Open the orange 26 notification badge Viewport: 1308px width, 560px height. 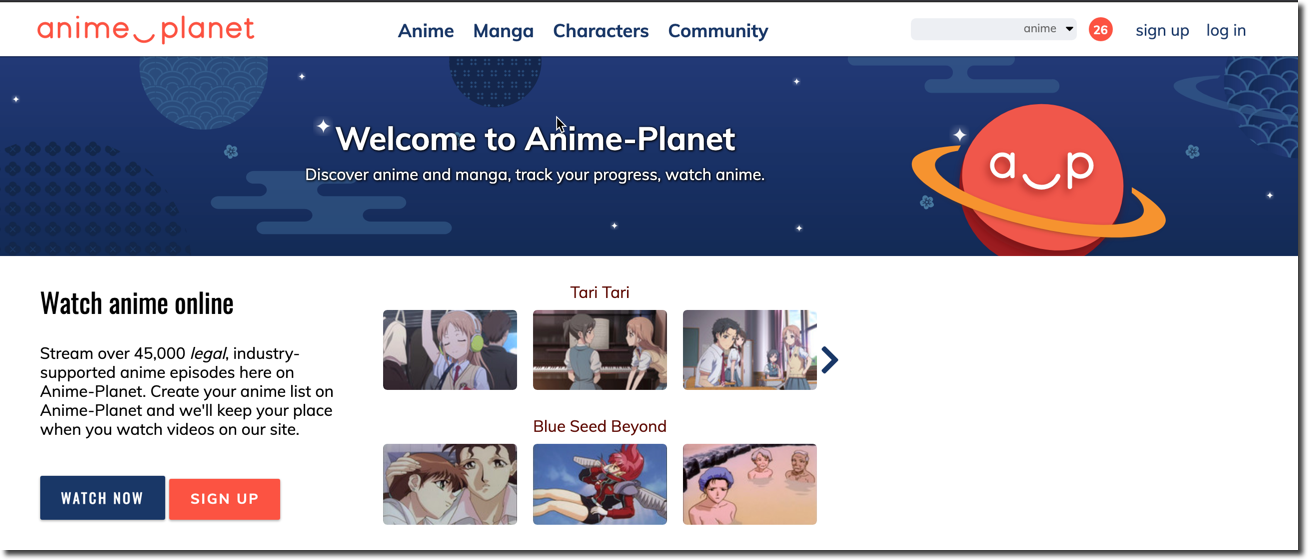pos(1100,30)
